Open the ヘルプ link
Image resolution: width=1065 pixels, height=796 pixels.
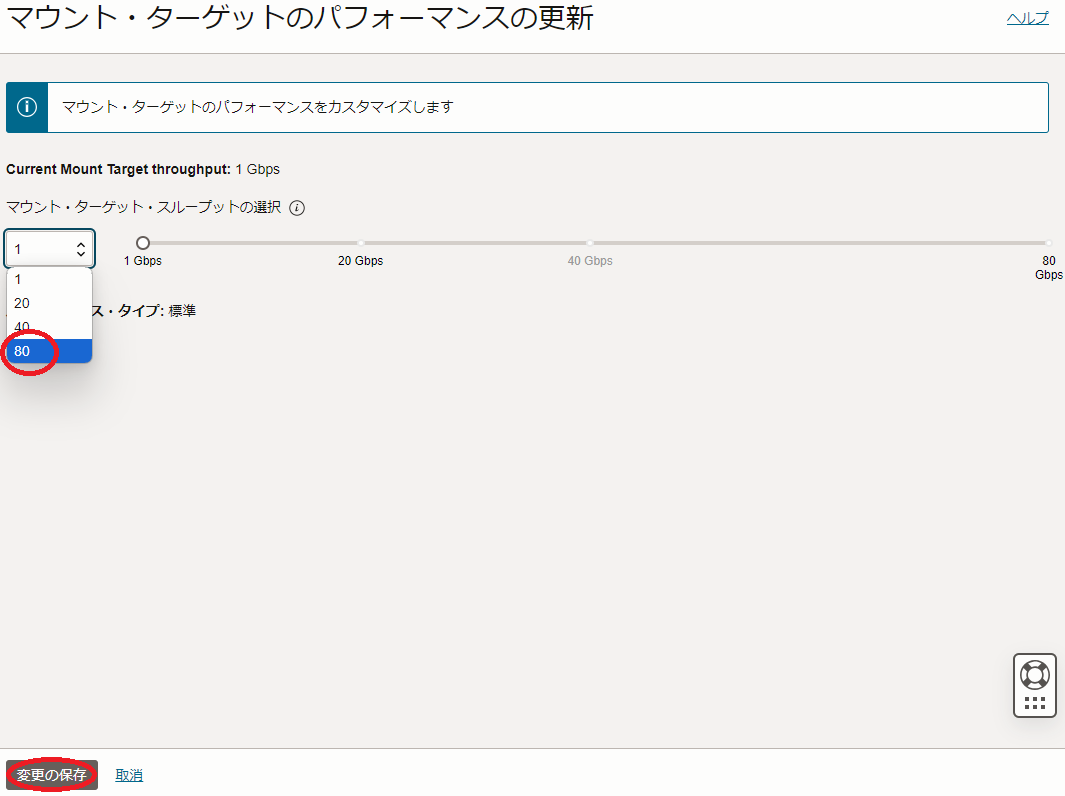(1027, 18)
